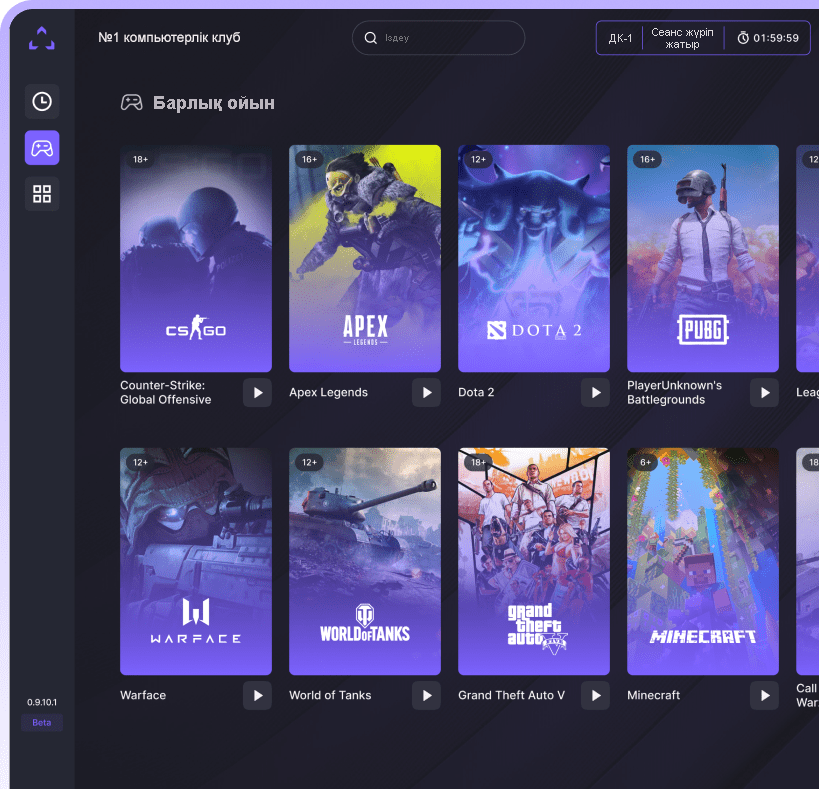Click the 16+ badge on PUBG
The width and height of the screenshot is (819, 789).
pos(647,159)
